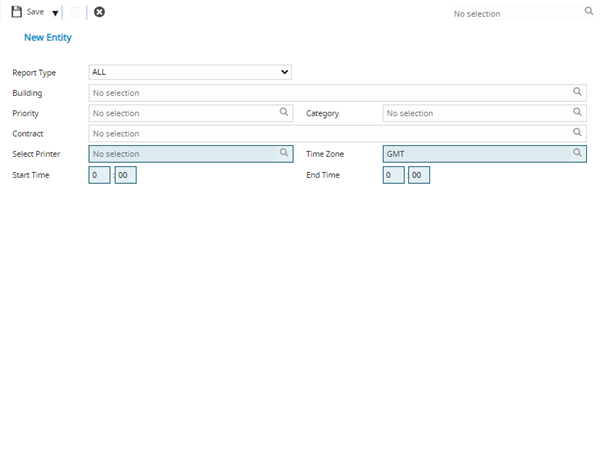Click the Select Printer search icon
Viewport: 600px width, 458px height.
click(x=284, y=154)
